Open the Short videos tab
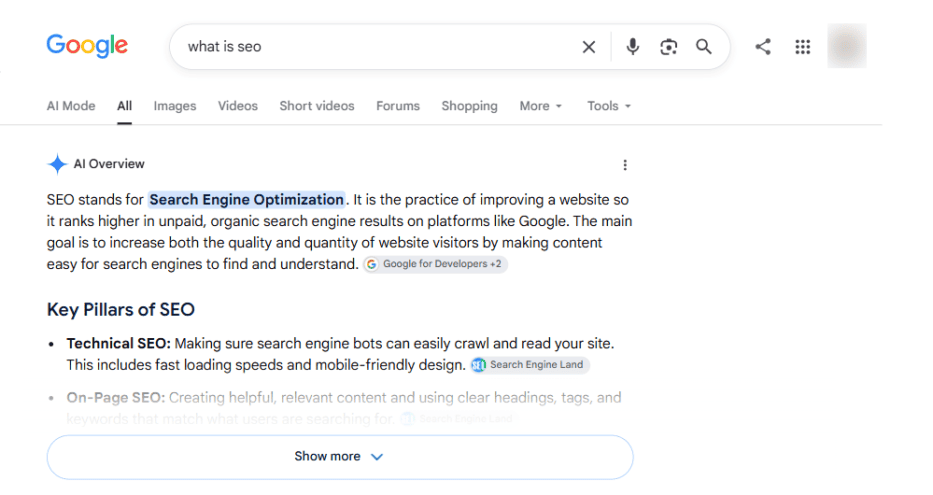This screenshot has width=933, height=495. pyautogui.click(x=317, y=106)
